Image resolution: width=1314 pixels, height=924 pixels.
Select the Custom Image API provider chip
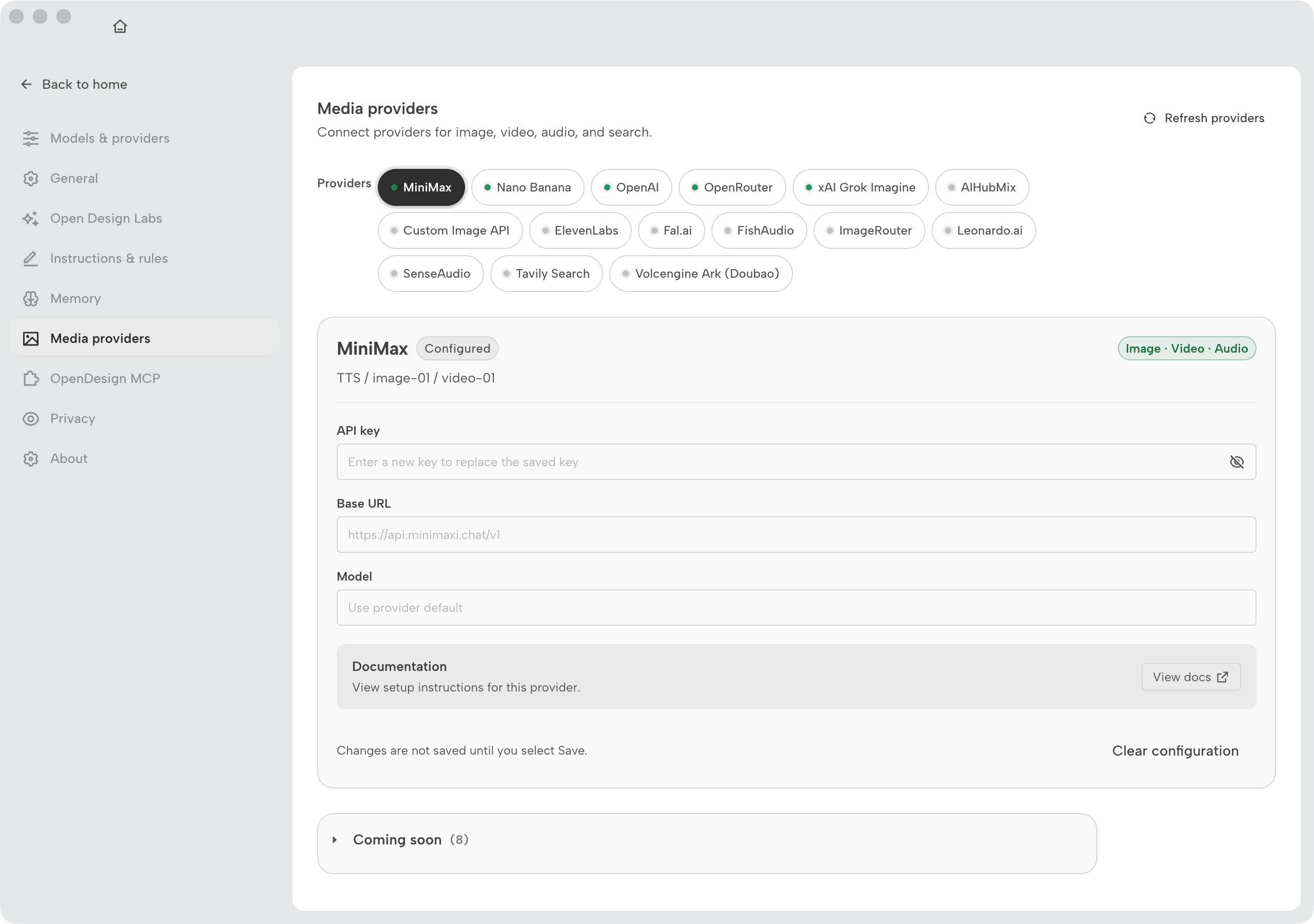[450, 230]
